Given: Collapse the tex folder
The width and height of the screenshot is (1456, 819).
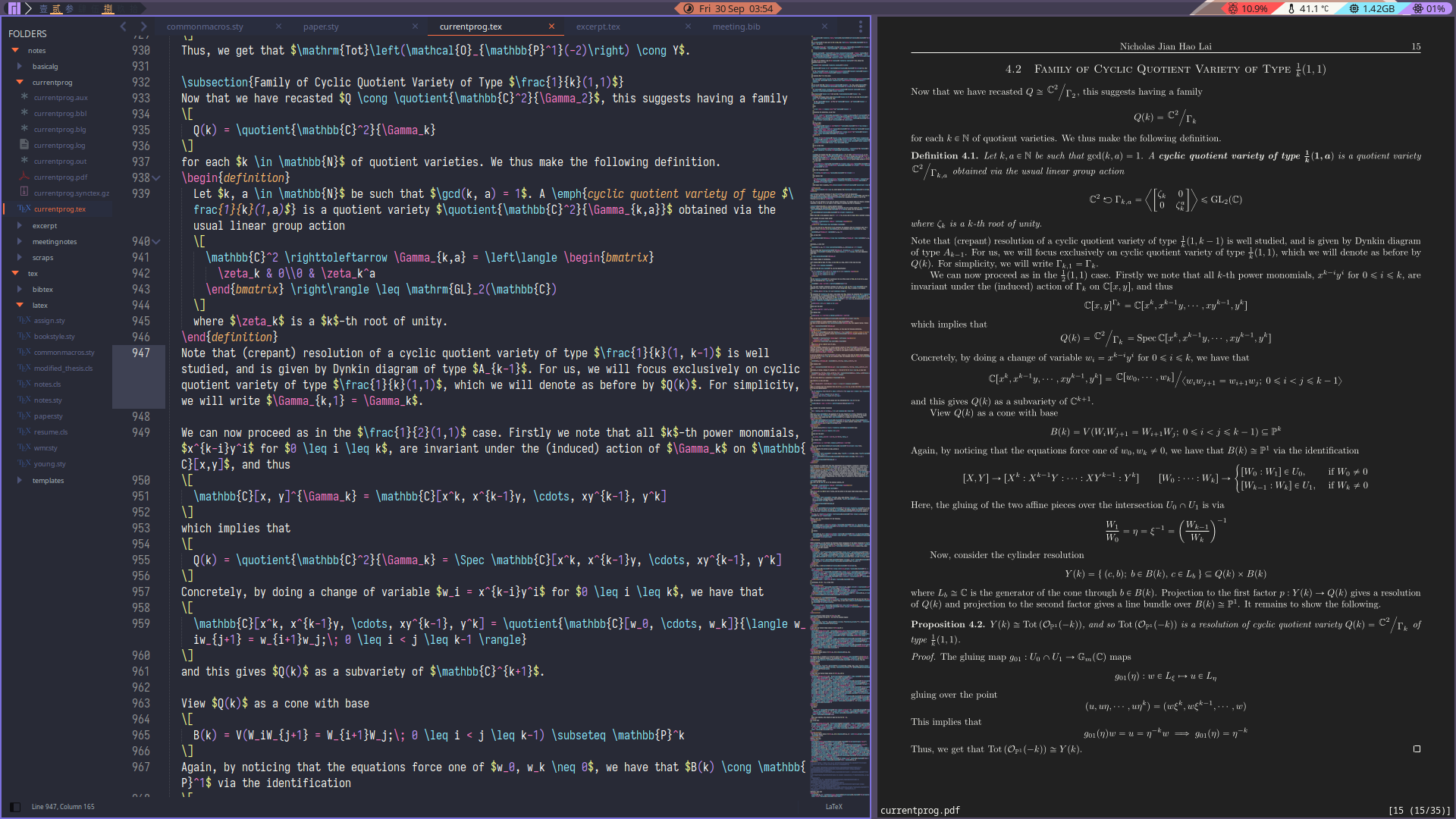Looking at the screenshot, I should click(x=15, y=273).
